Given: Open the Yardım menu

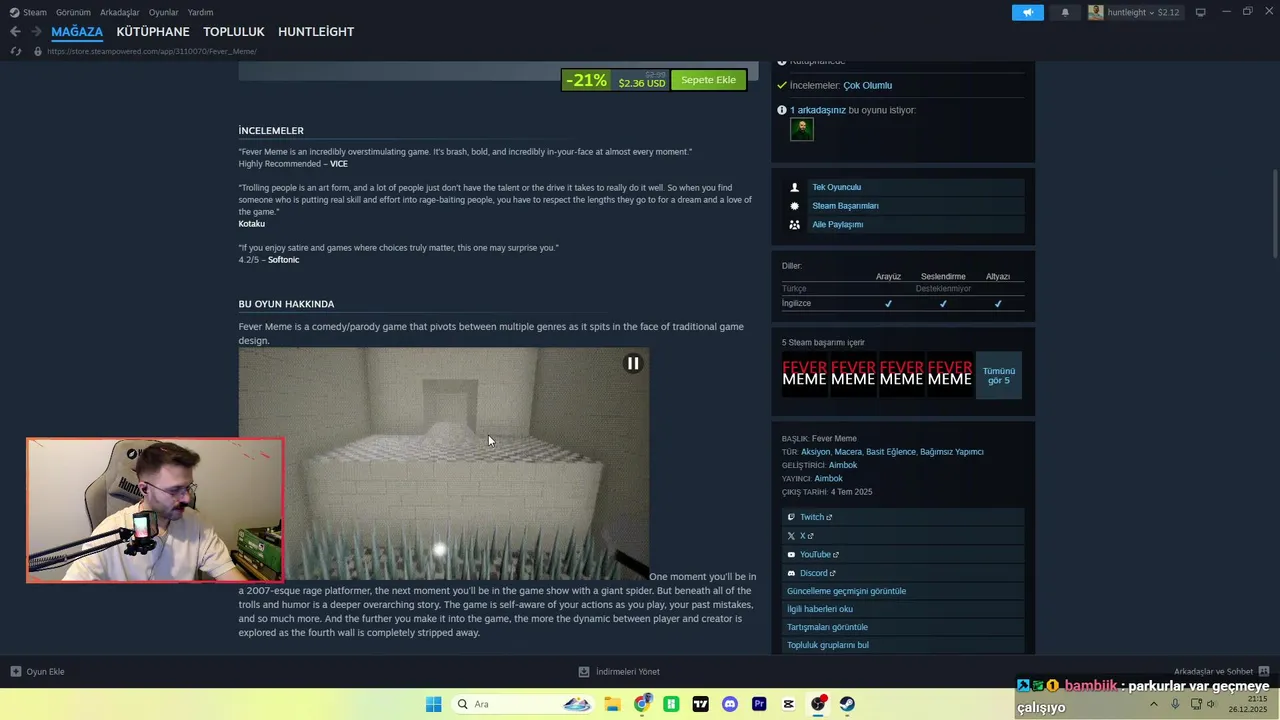Looking at the screenshot, I should (x=200, y=12).
